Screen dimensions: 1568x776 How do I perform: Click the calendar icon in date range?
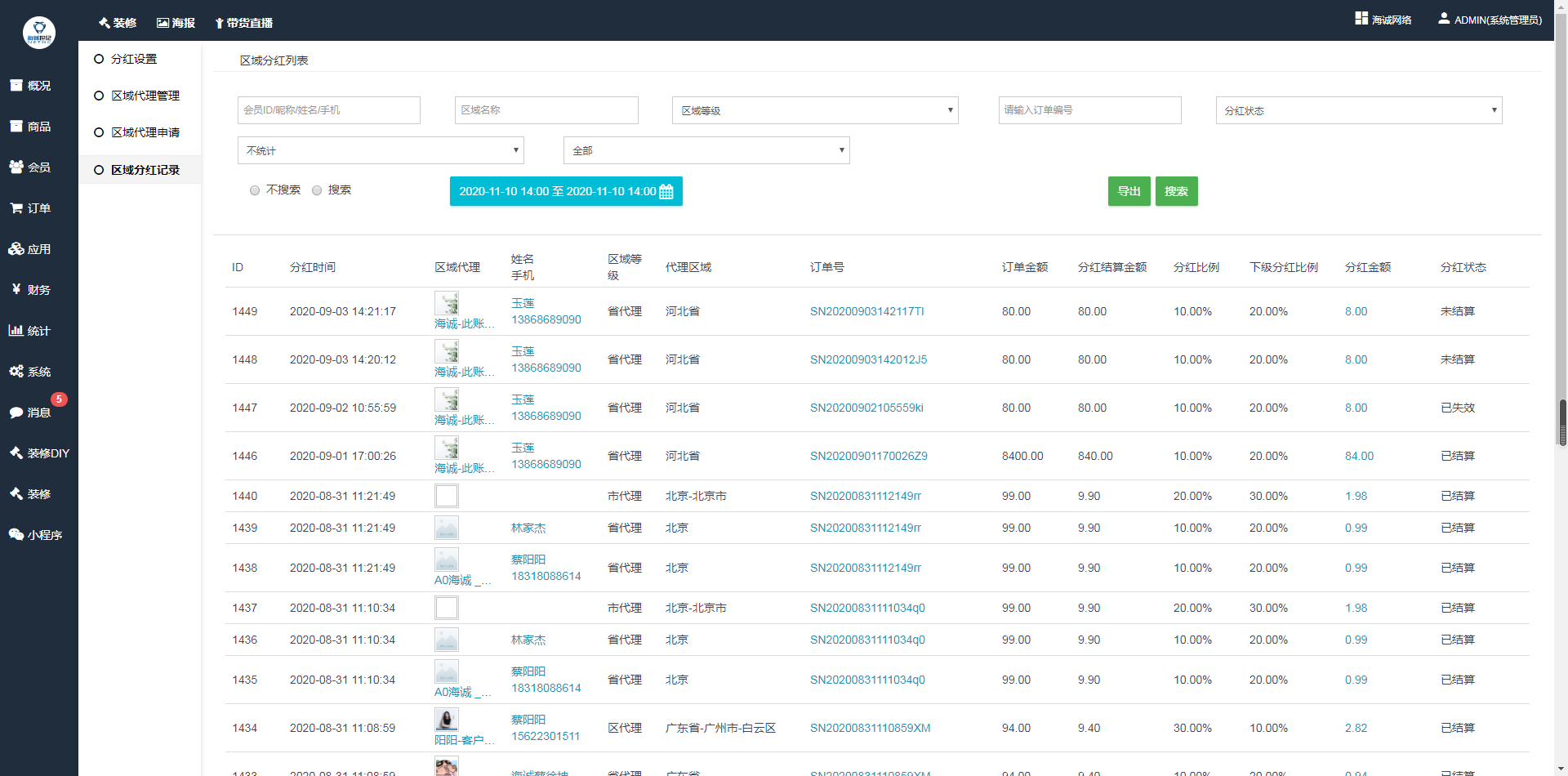[666, 192]
